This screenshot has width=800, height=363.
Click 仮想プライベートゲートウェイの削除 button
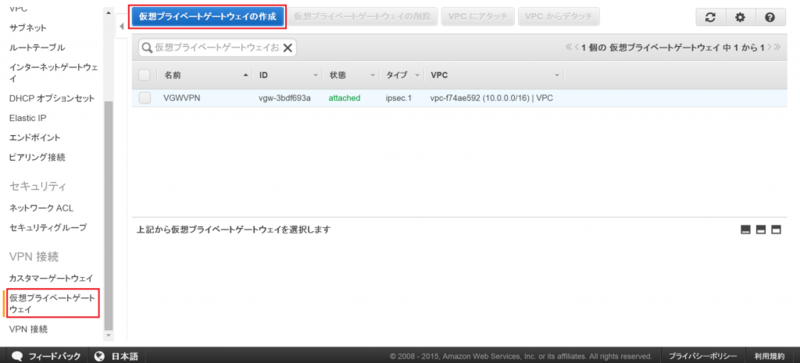(363, 16)
